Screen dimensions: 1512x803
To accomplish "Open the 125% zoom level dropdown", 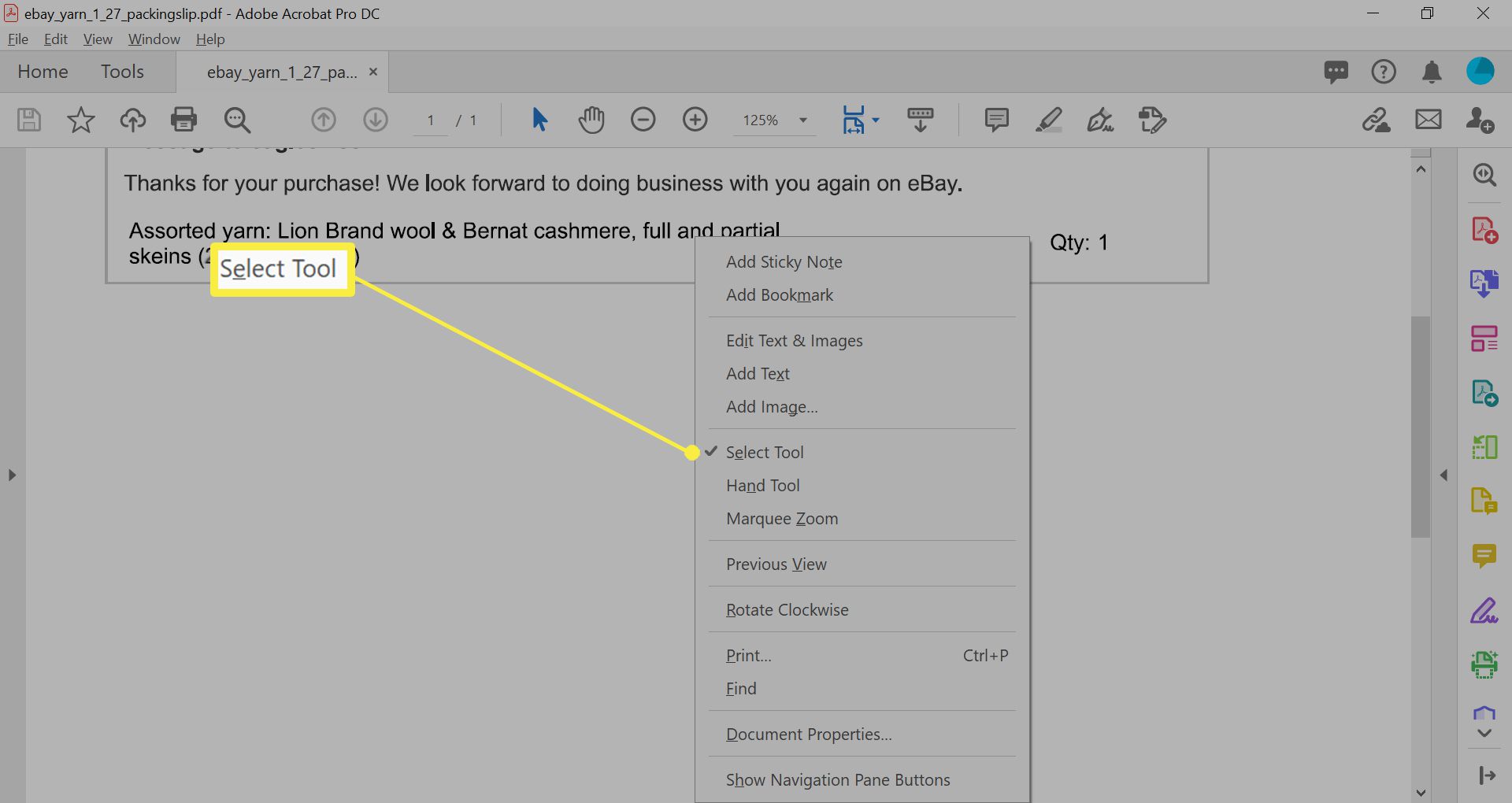I will pyautogui.click(x=802, y=120).
